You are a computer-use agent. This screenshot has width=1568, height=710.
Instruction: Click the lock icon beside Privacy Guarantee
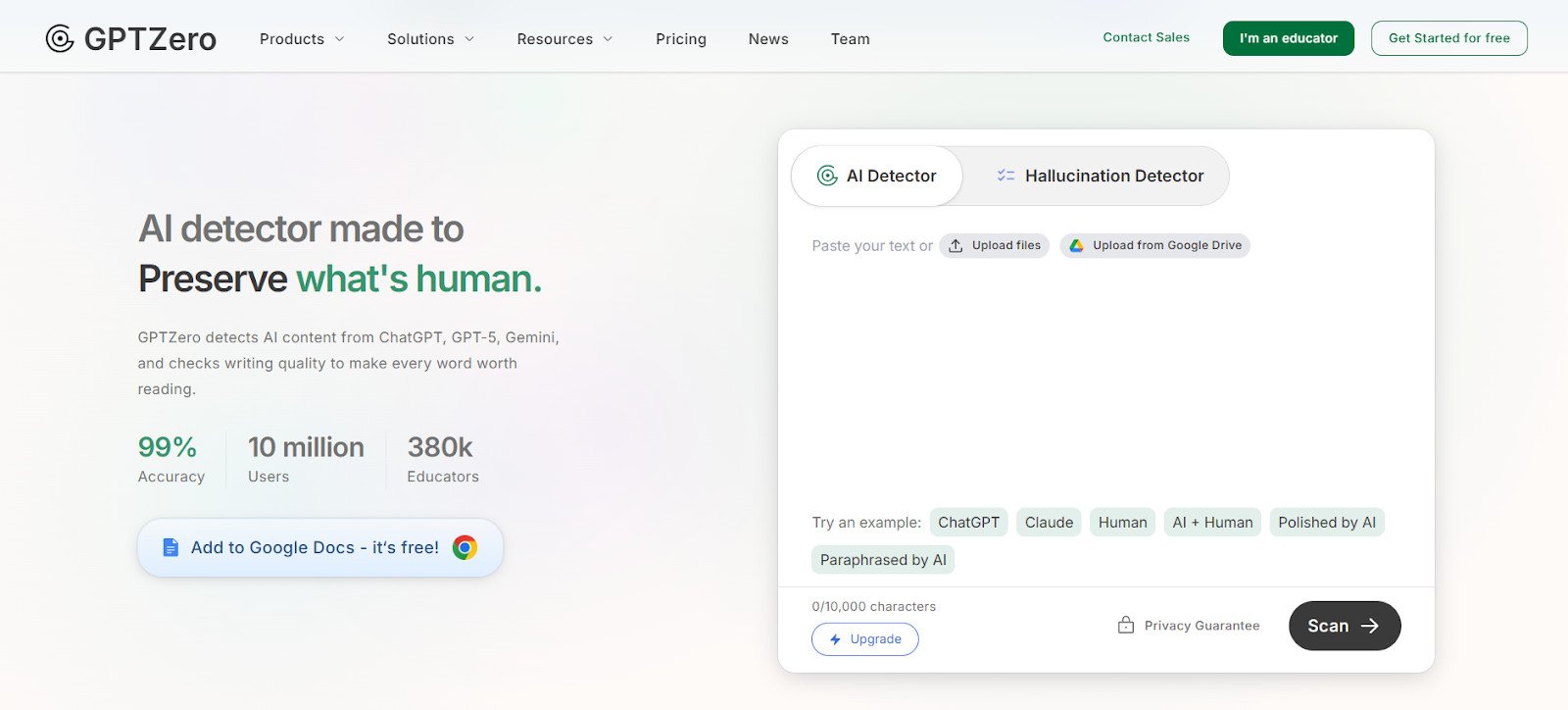(x=1126, y=625)
